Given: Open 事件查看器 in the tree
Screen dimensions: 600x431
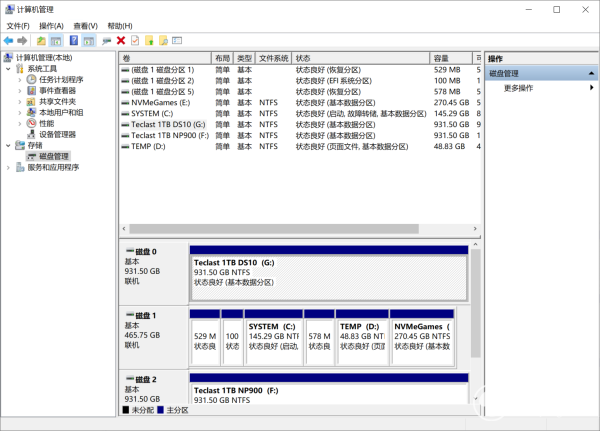Looking at the screenshot, I should [57, 91].
